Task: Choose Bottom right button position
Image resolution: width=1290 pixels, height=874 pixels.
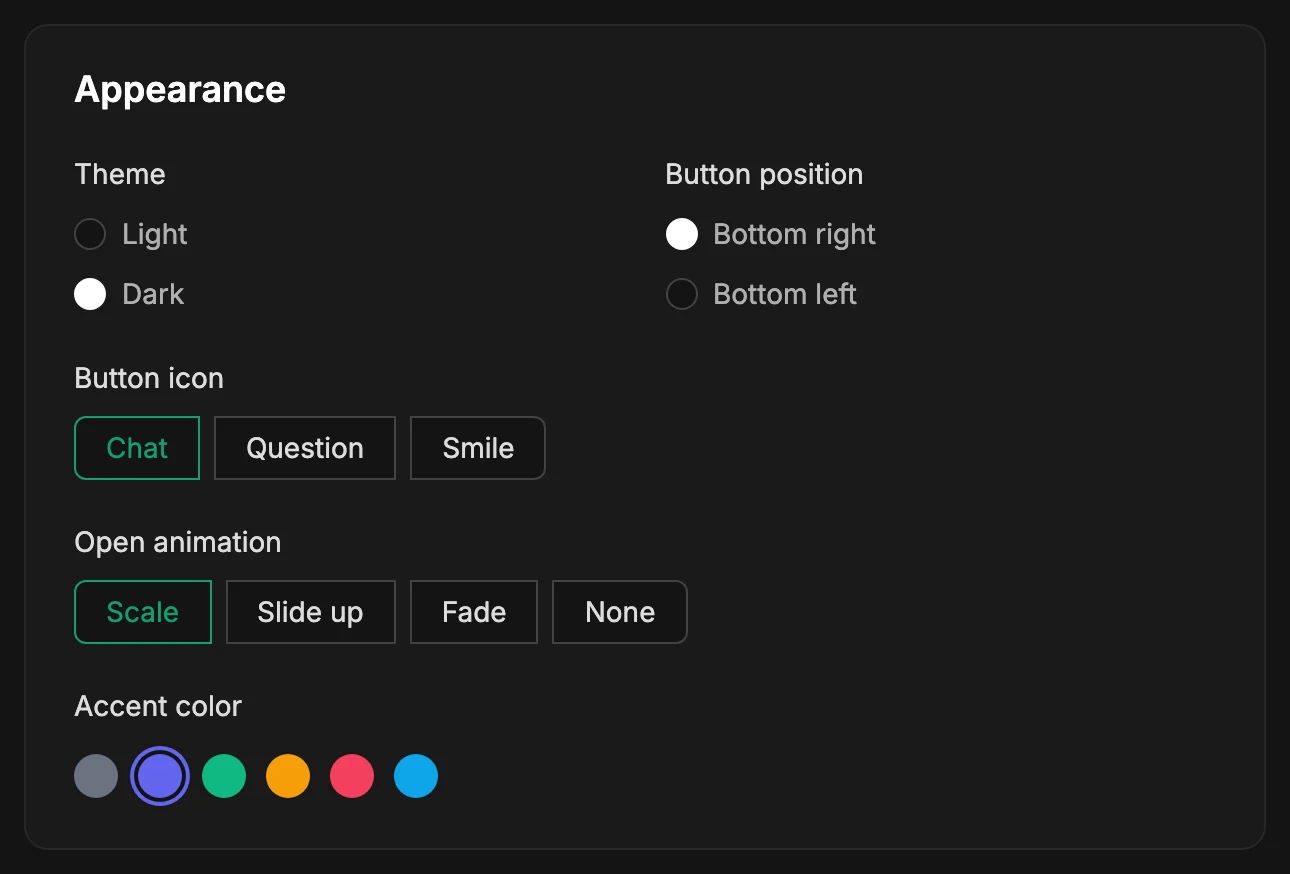Action: tap(682, 234)
